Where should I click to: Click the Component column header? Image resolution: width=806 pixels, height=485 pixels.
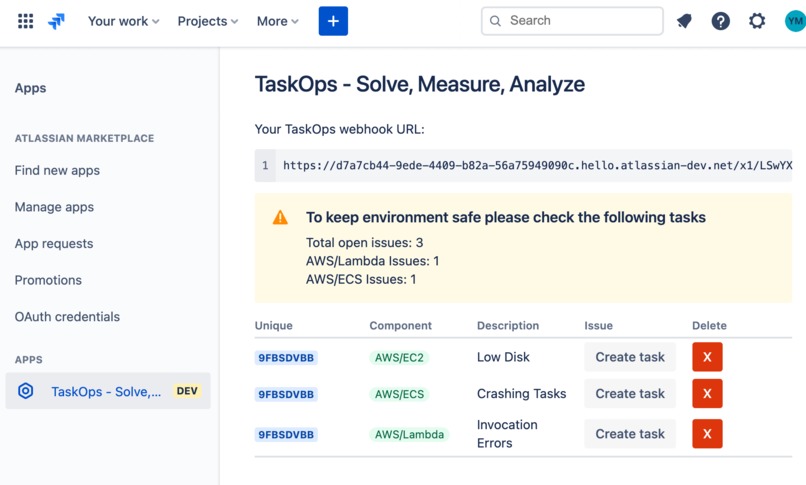click(x=400, y=325)
